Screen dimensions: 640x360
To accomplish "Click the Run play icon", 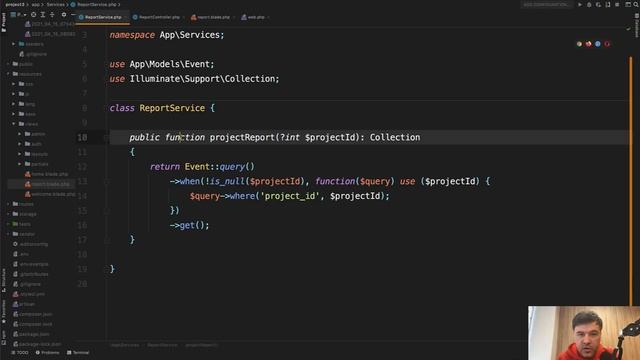I will click(580, 4).
